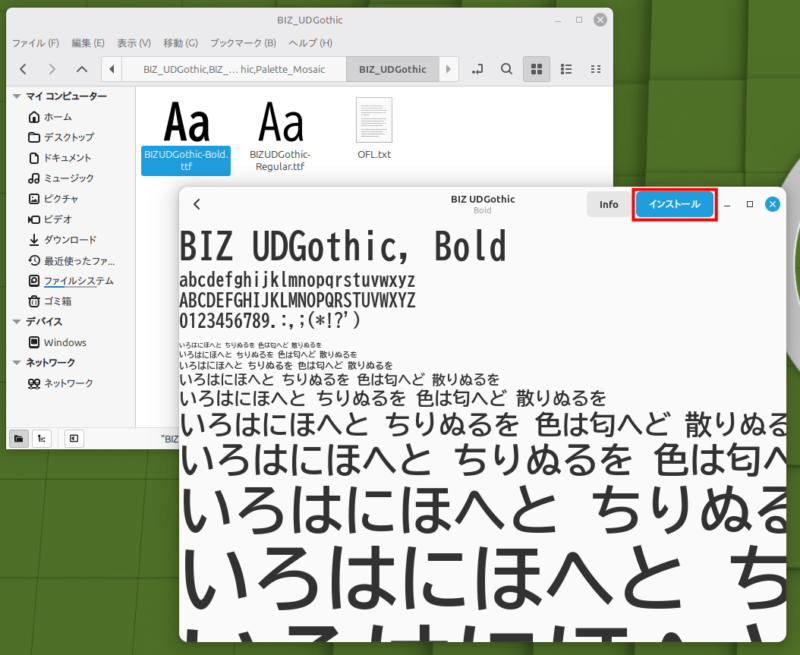
Task: Click the Nemo search magnifier icon
Action: coord(507,69)
